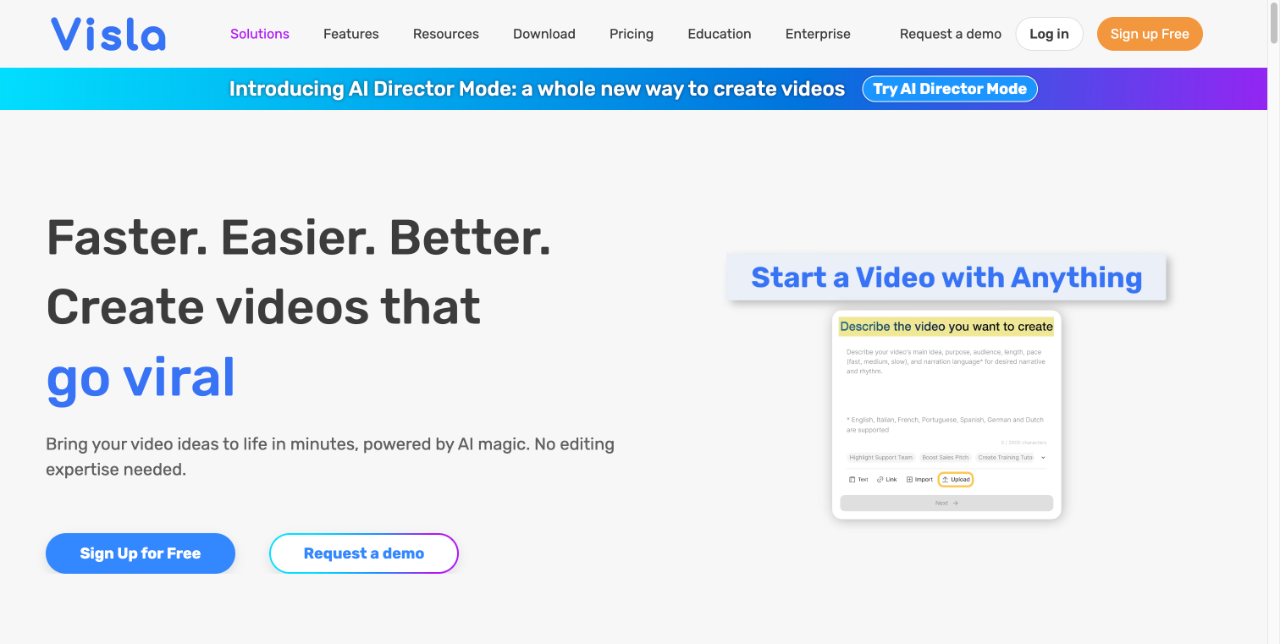
Task: Click the orange Sign up Free button
Action: 1149,33
